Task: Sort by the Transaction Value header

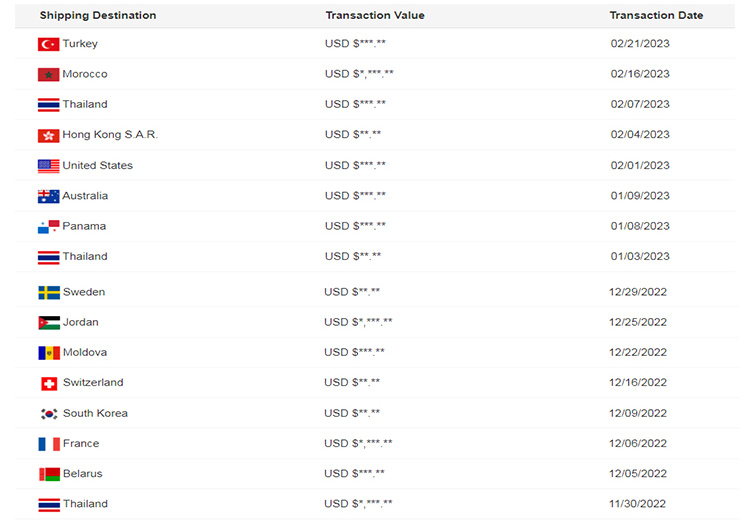Action: pos(375,16)
